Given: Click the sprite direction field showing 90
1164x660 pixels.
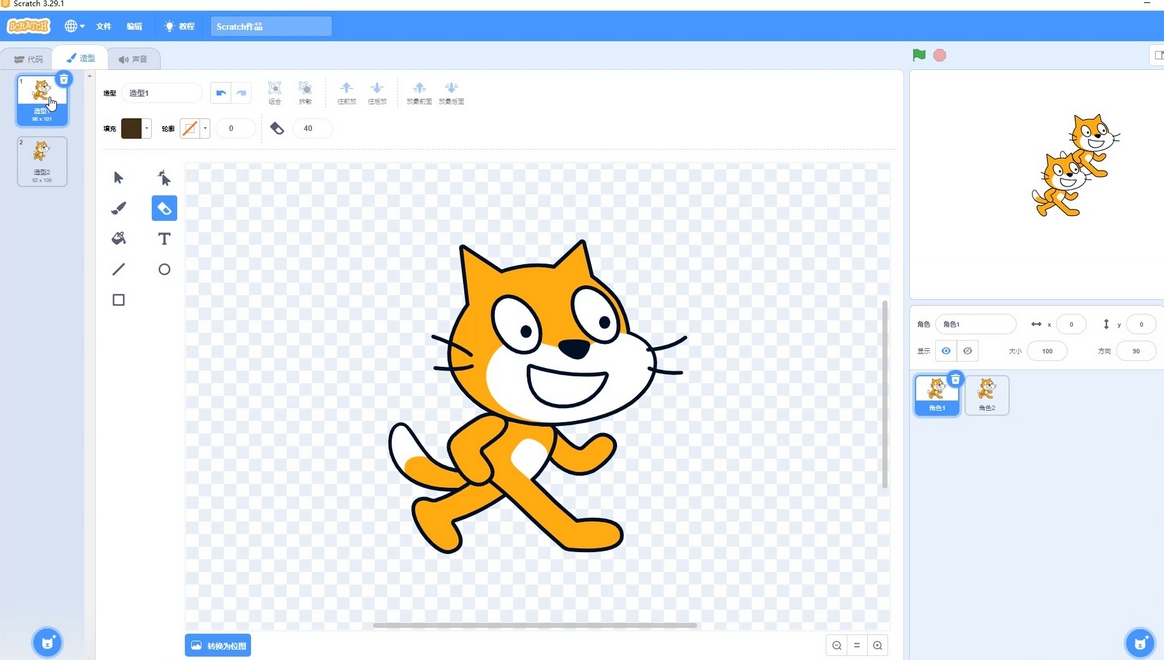Looking at the screenshot, I should pyautogui.click(x=1137, y=351).
